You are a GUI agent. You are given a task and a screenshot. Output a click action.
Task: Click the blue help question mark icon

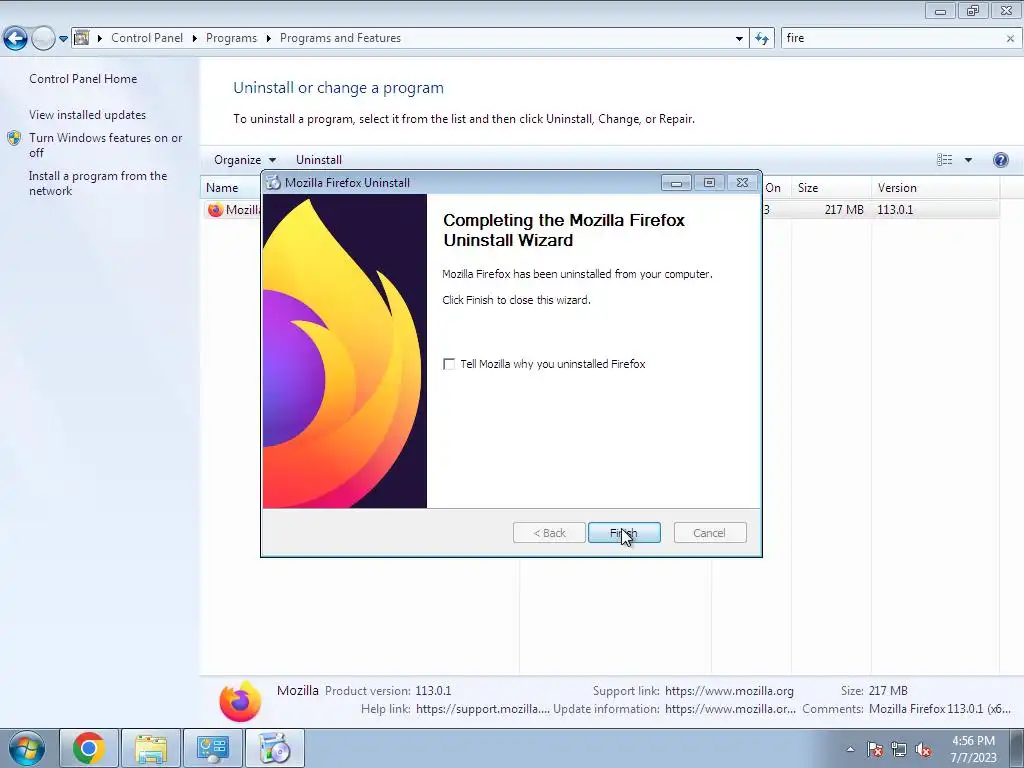tap(1000, 160)
